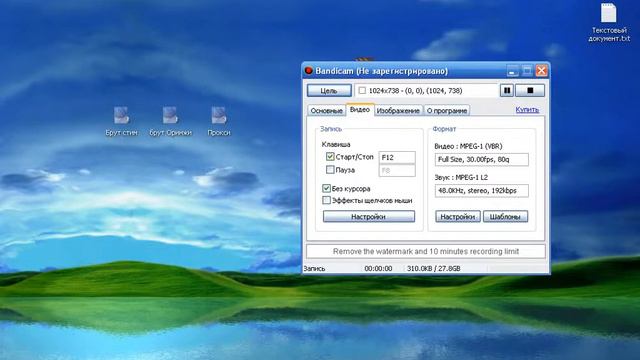Open the Брут Ориджи desktop shortcut
The height and width of the screenshot is (360, 640).
(x=170, y=121)
